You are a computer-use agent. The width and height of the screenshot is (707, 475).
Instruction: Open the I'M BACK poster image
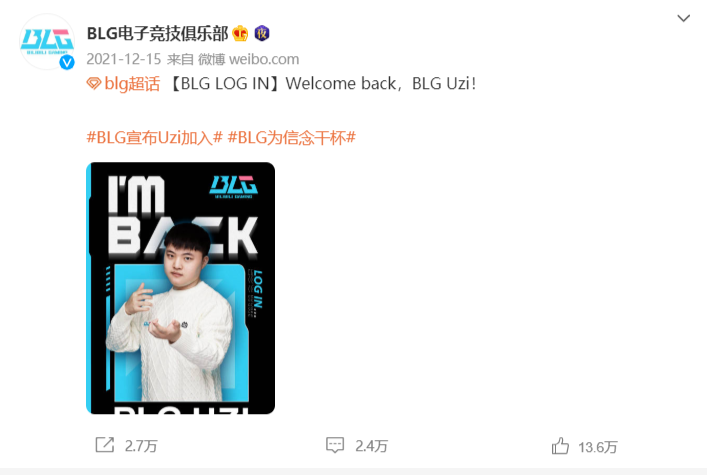click(180, 288)
